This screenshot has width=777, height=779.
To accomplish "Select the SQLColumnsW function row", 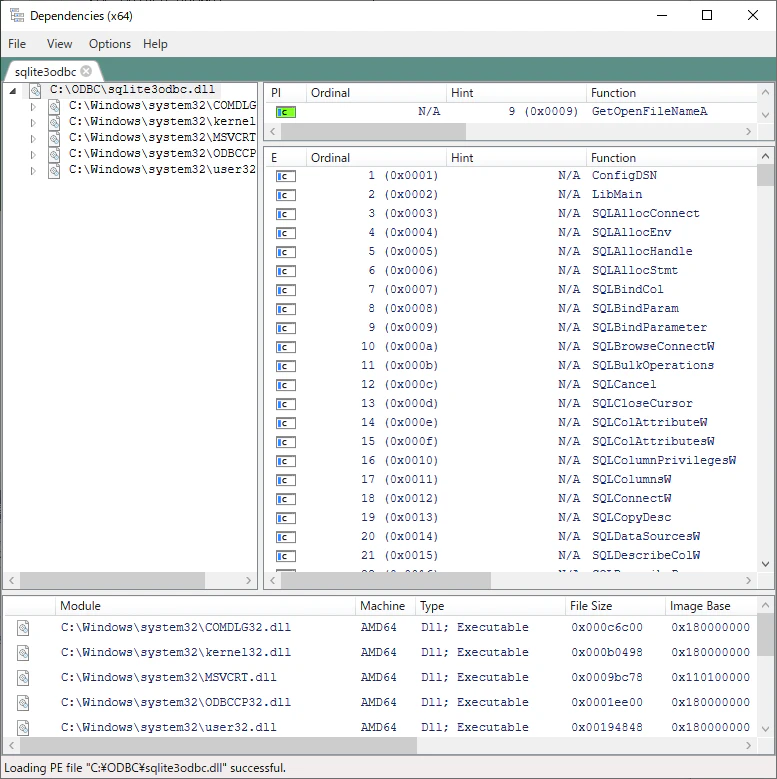I will point(510,480).
